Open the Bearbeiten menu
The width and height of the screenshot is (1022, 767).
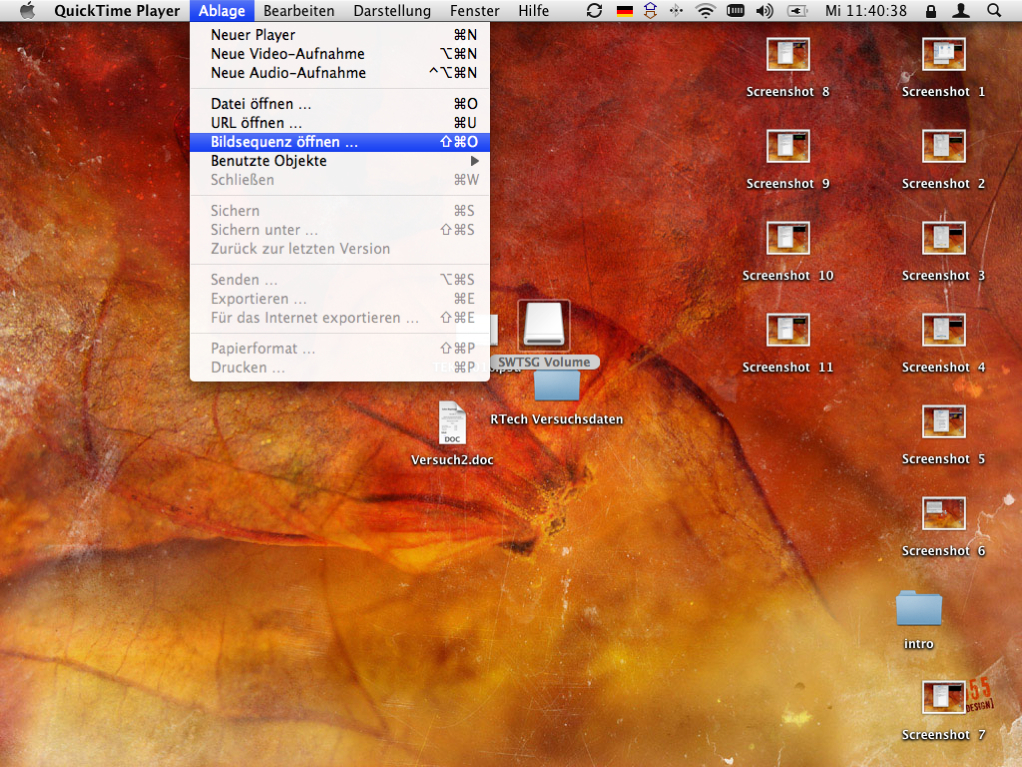click(x=299, y=10)
